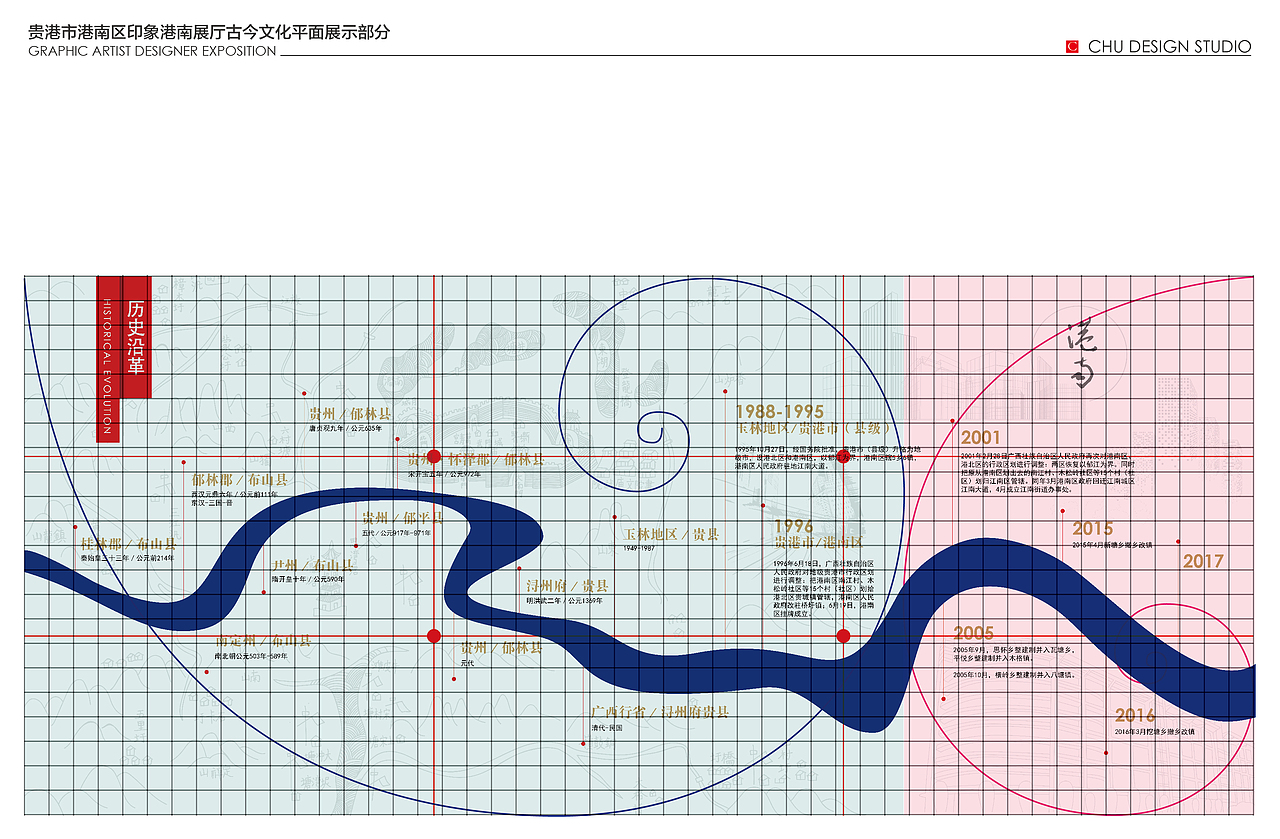Click the 贵州／郁林县 heading dated 公元635年
Image resolution: width=1280 pixels, height=839 pixels.
point(350,414)
